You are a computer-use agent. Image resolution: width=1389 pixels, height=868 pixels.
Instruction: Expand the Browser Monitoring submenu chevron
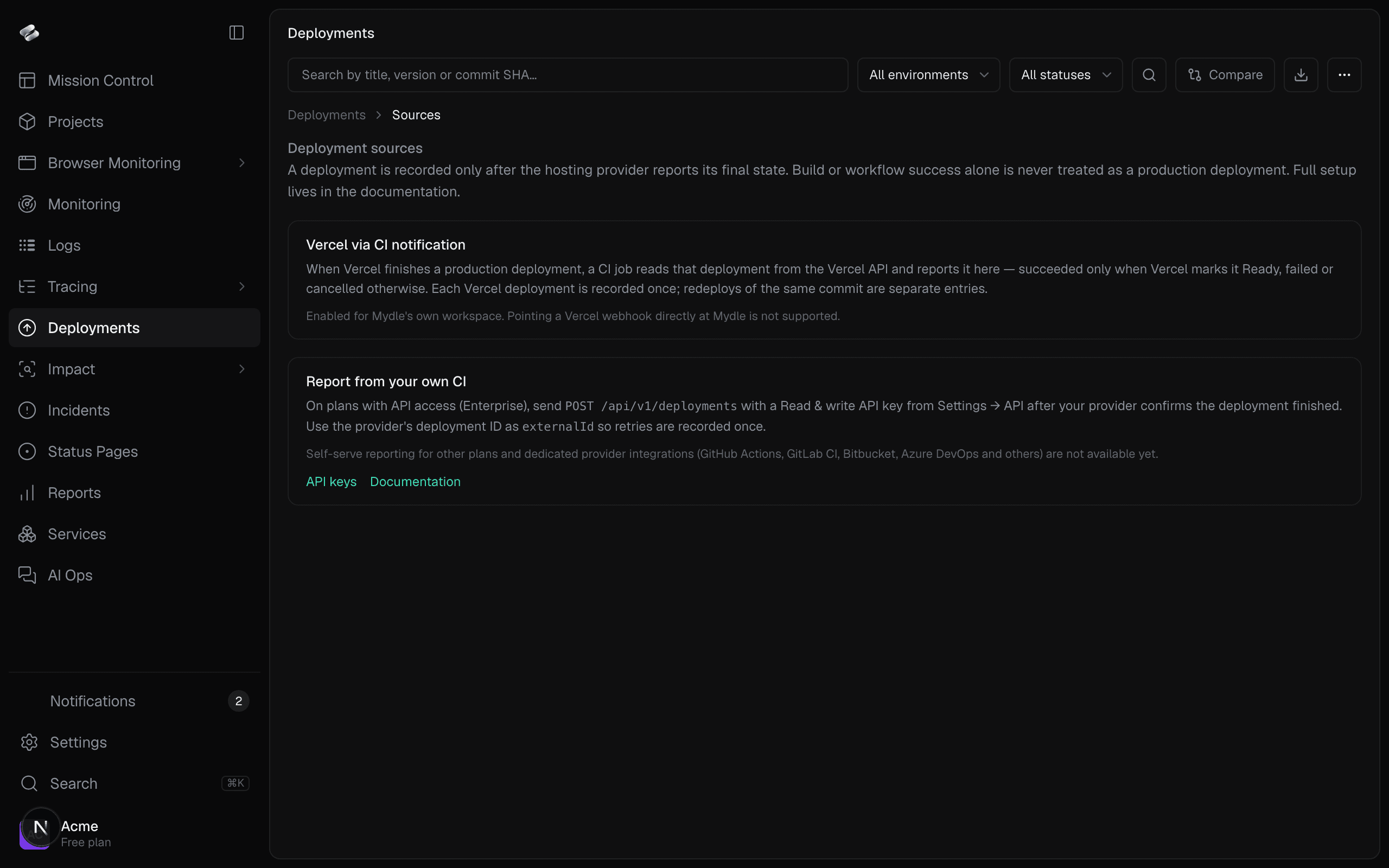point(241,163)
